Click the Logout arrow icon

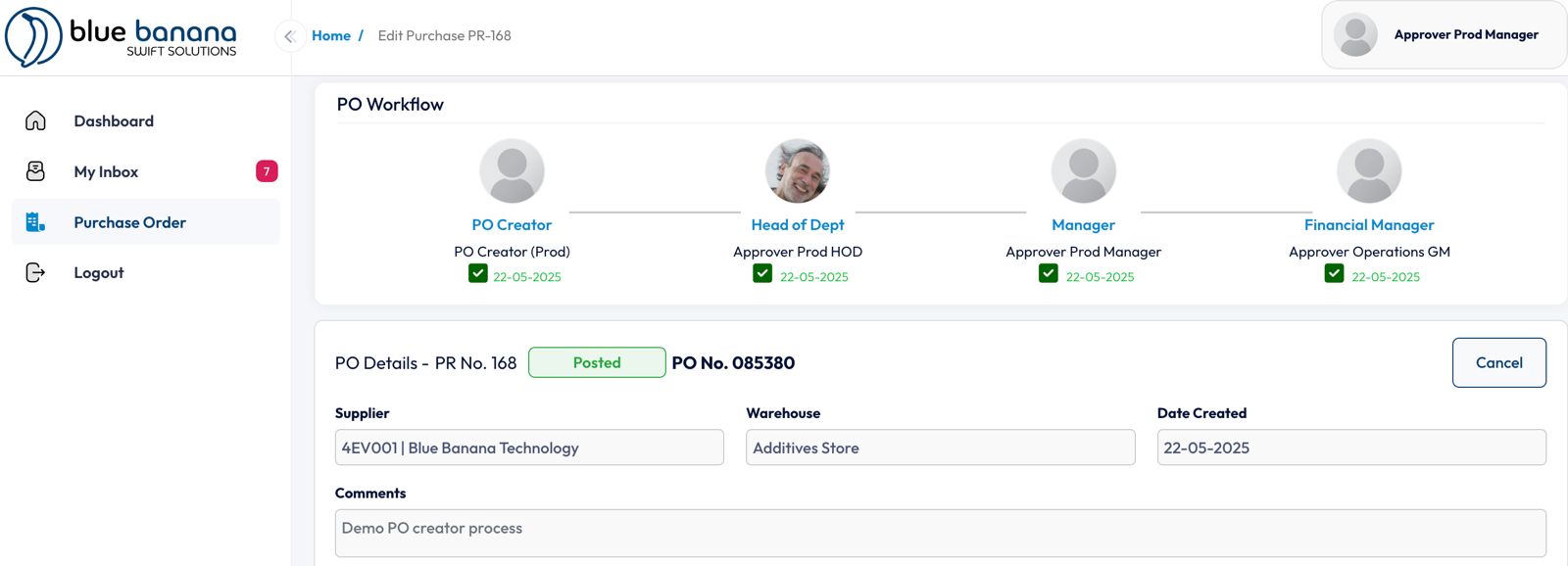click(x=35, y=272)
